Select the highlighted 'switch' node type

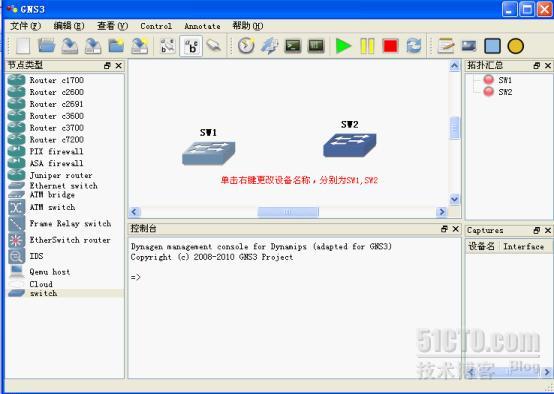(65, 293)
